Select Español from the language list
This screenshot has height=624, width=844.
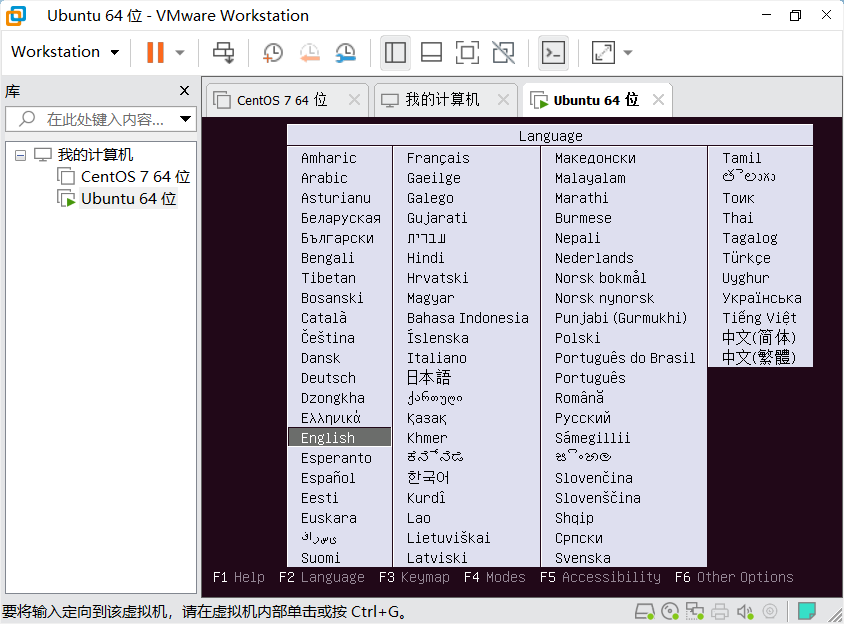coord(328,478)
